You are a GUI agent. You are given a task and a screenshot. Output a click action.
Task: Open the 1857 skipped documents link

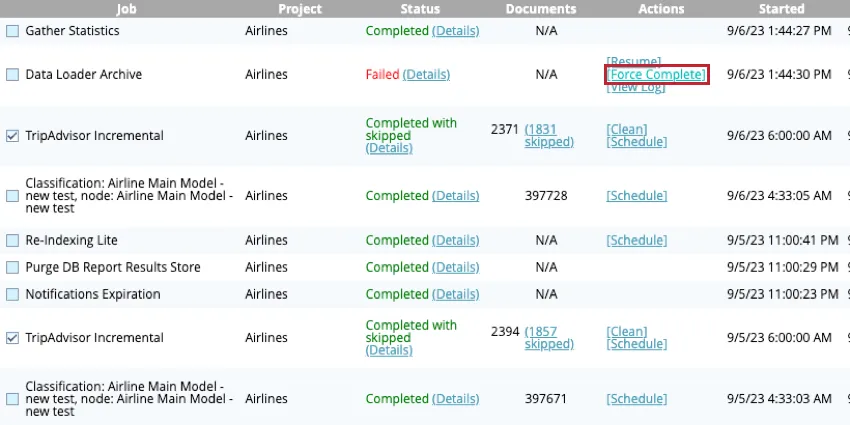549,337
